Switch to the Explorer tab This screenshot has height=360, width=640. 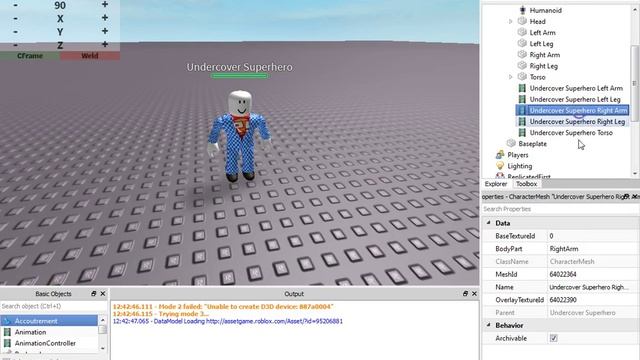click(x=496, y=184)
